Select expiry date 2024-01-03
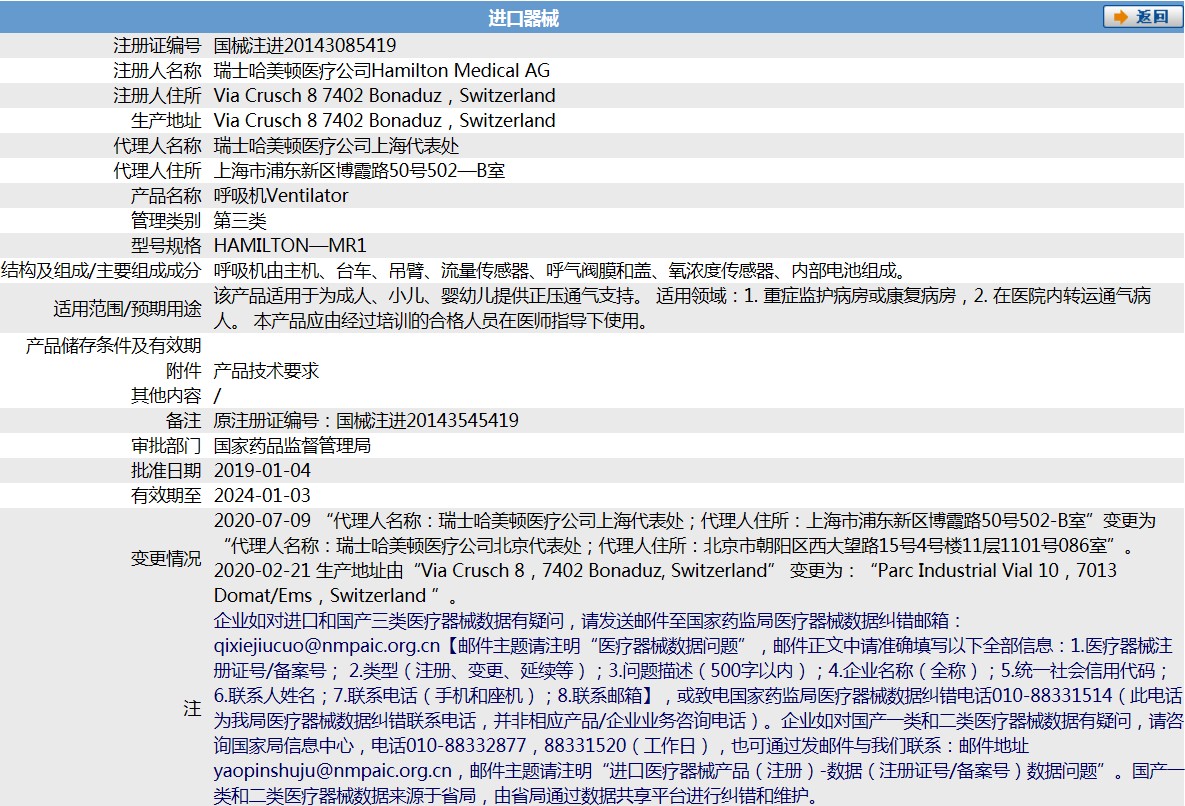 262,495
